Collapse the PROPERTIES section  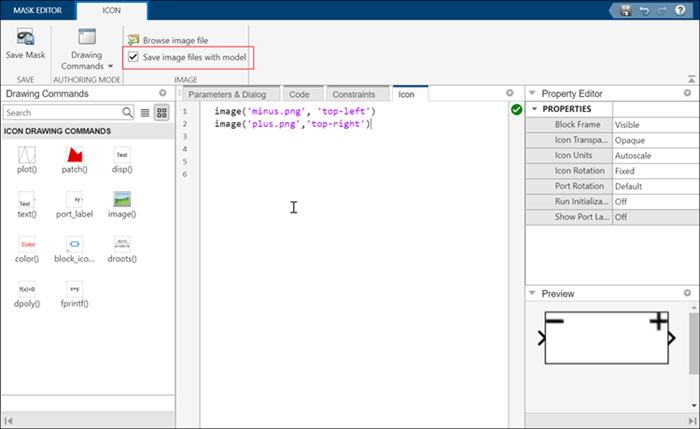(534, 109)
